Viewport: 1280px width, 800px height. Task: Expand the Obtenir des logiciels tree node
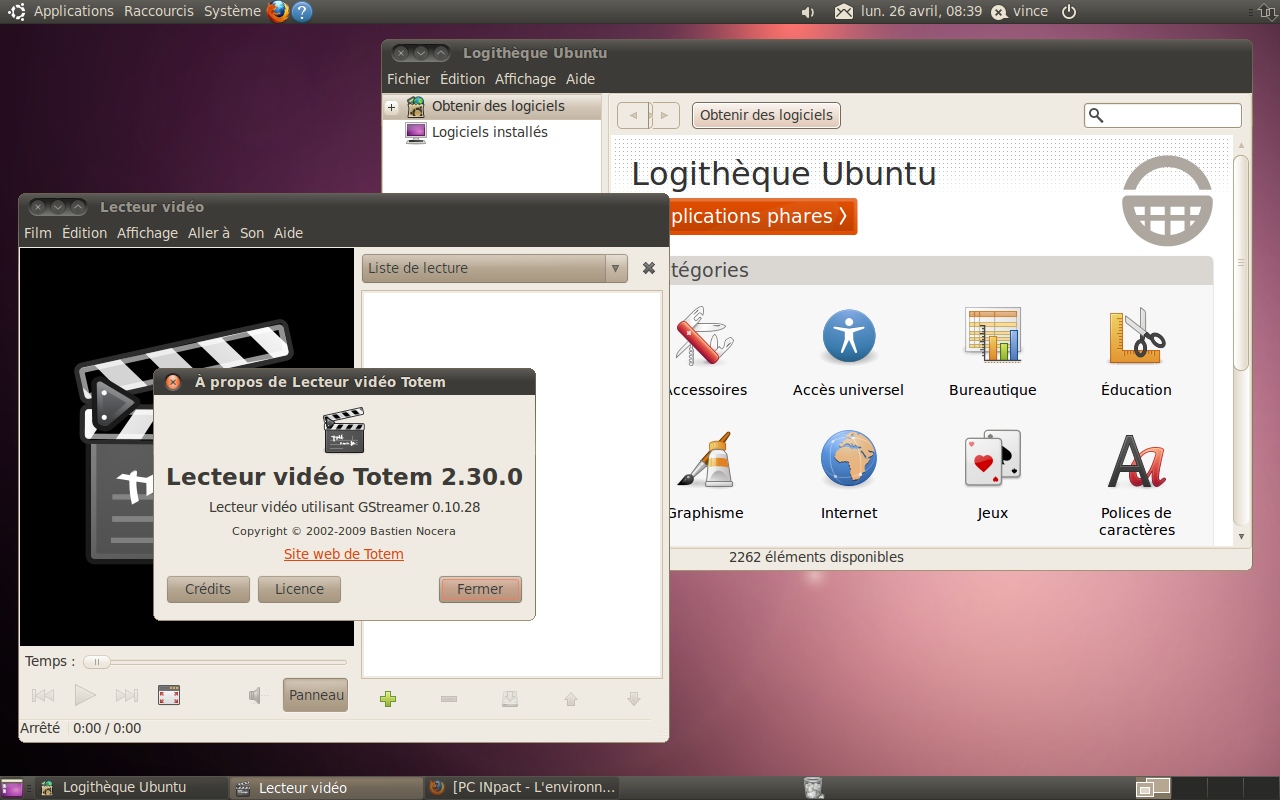[391, 107]
